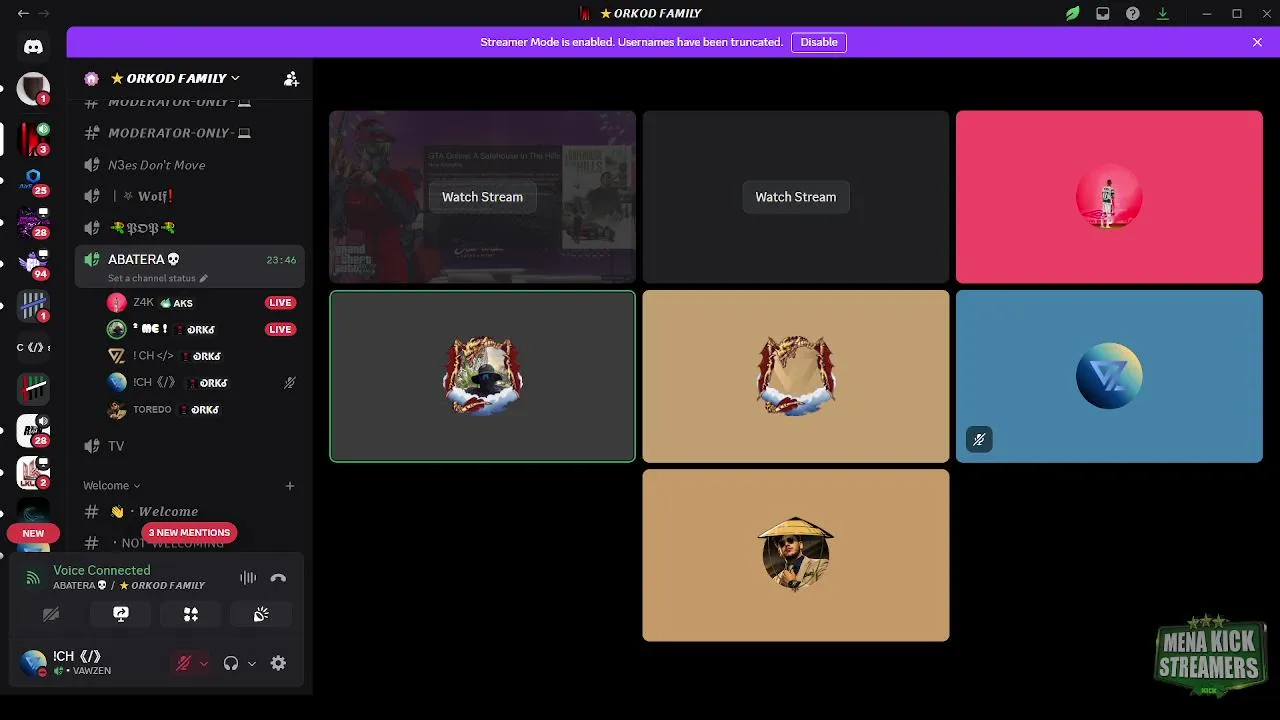1280x720 pixels.
Task: Create channel in Welcome category
Action: pyautogui.click(x=290, y=486)
